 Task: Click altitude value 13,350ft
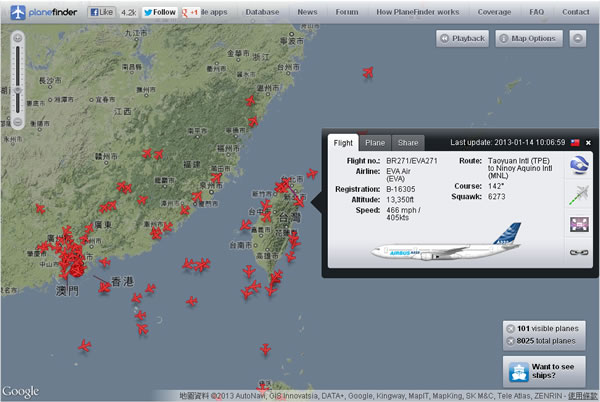pyautogui.click(x=399, y=199)
